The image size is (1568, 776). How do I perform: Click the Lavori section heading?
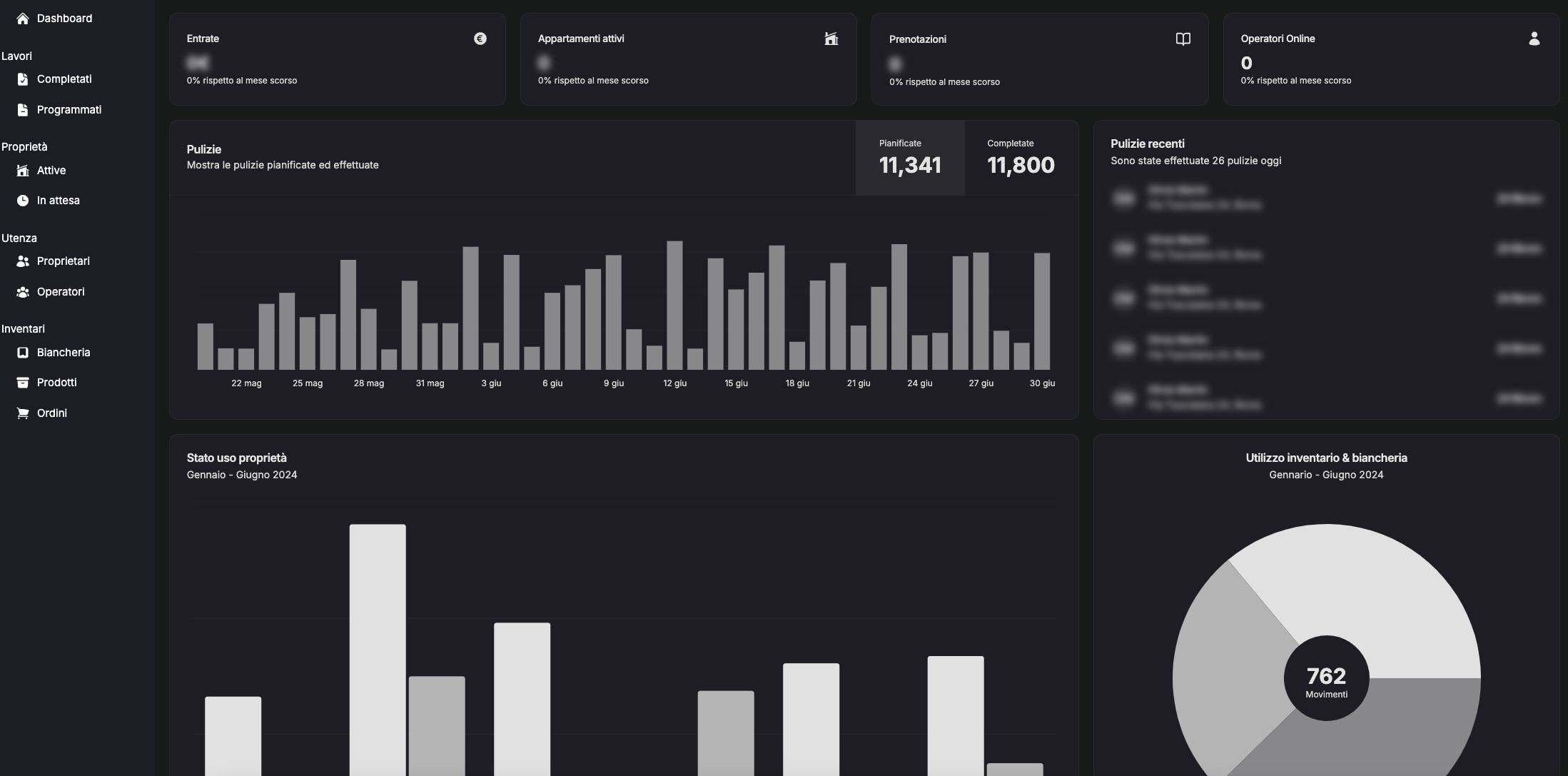click(x=16, y=56)
